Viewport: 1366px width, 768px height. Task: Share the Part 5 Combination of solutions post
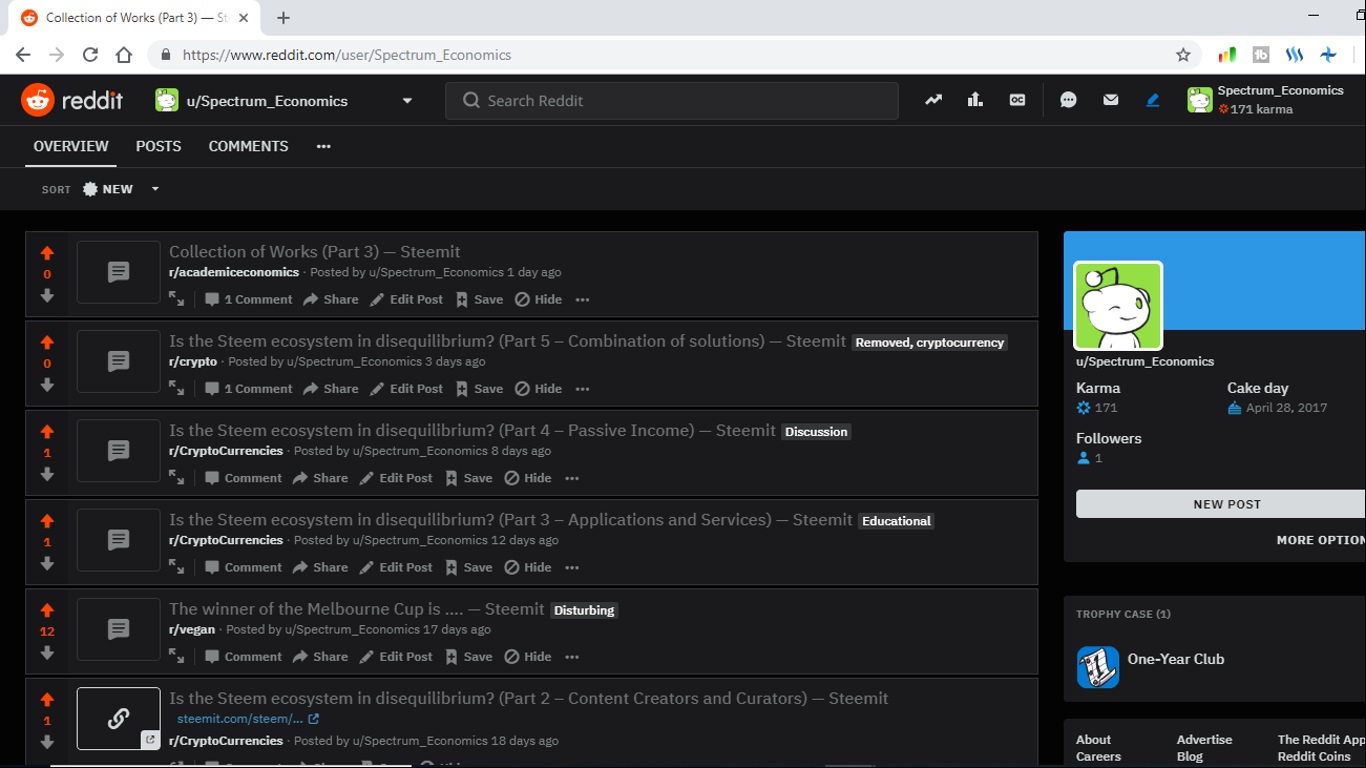coord(331,388)
